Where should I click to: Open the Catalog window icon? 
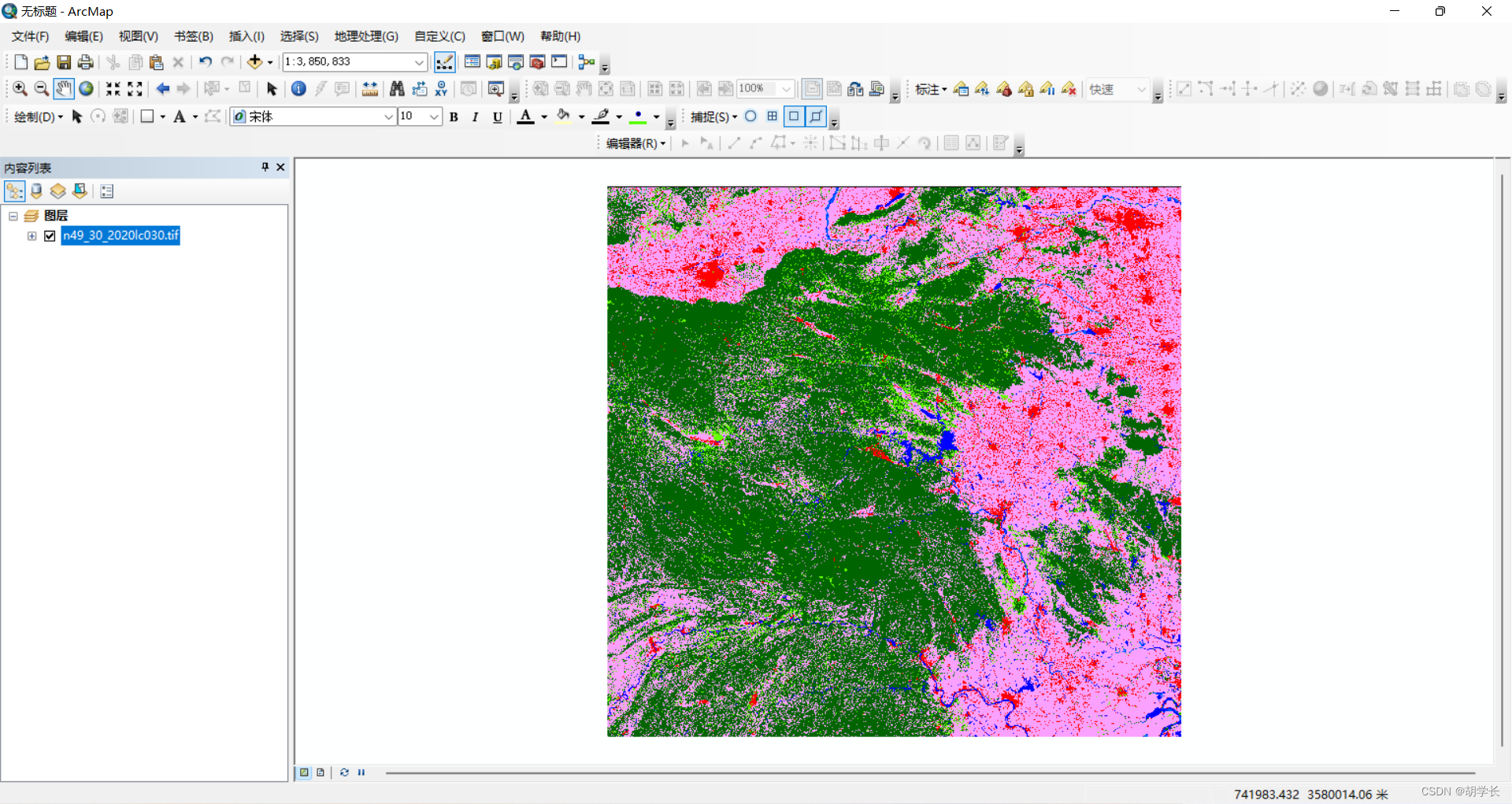(494, 61)
